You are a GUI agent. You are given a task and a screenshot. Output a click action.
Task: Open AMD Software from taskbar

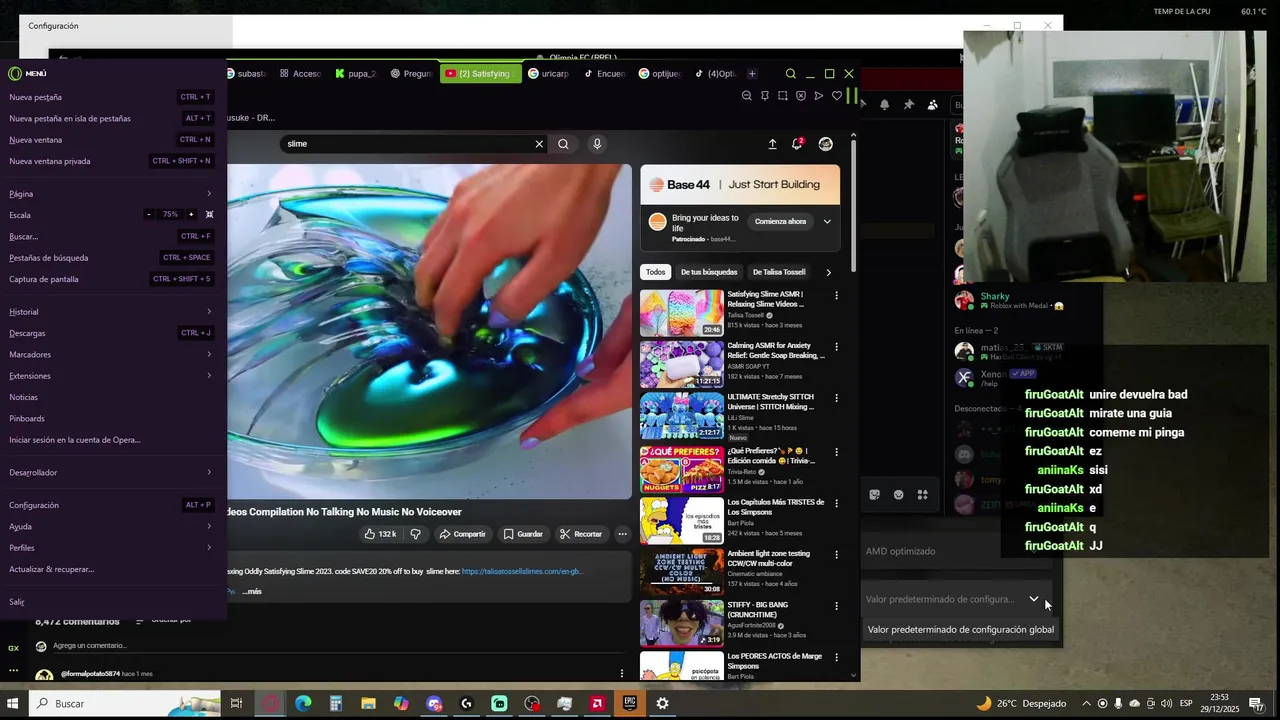597,704
